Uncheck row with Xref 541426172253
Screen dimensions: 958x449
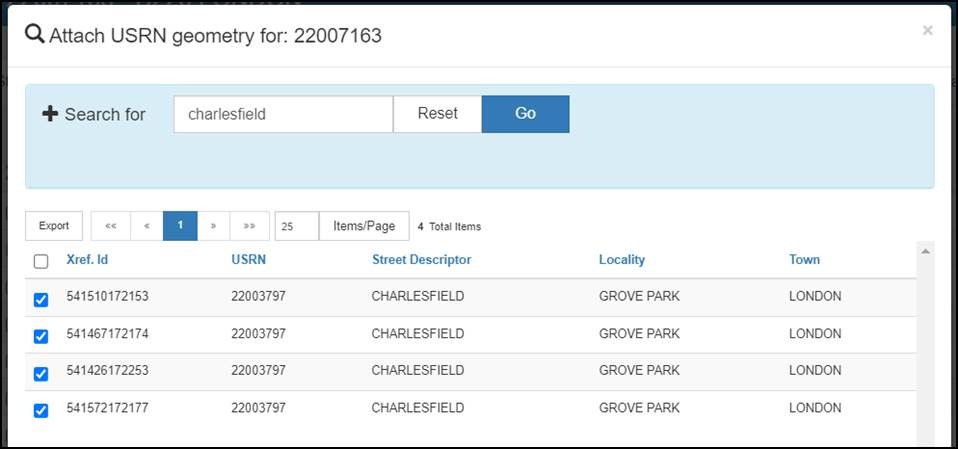coord(41,374)
